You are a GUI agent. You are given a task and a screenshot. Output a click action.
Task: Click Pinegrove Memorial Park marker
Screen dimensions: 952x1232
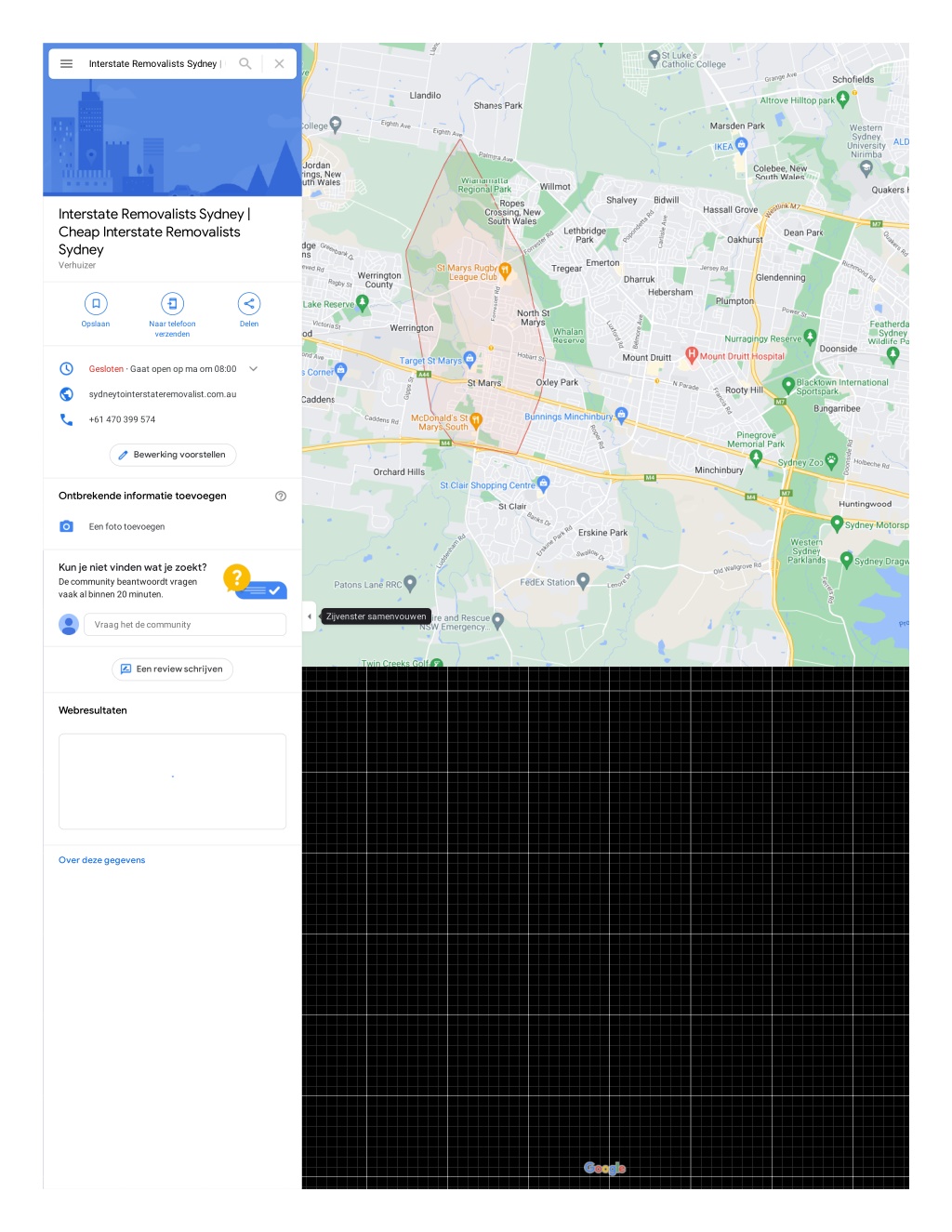click(756, 457)
